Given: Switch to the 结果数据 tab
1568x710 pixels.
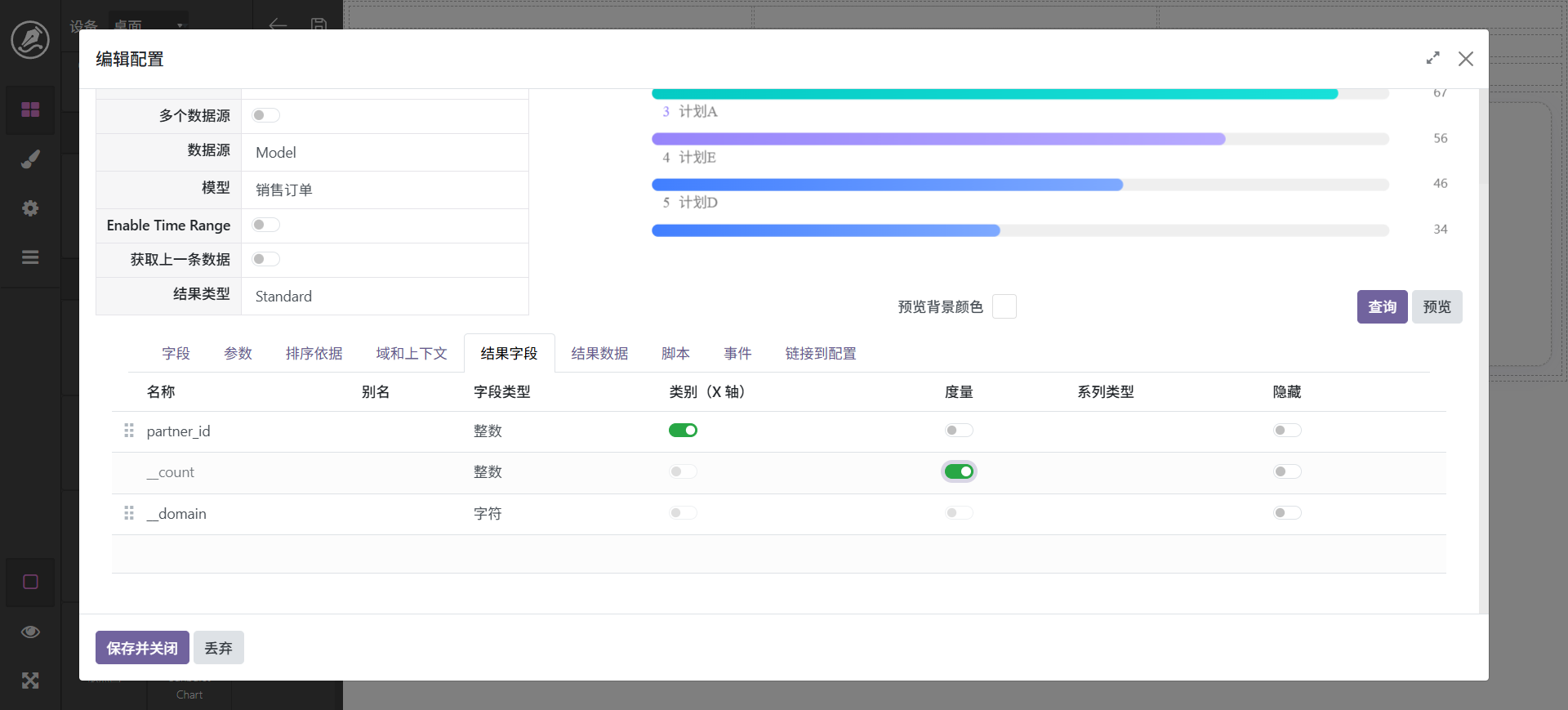Looking at the screenshot, I should click(x=599, y=353).
